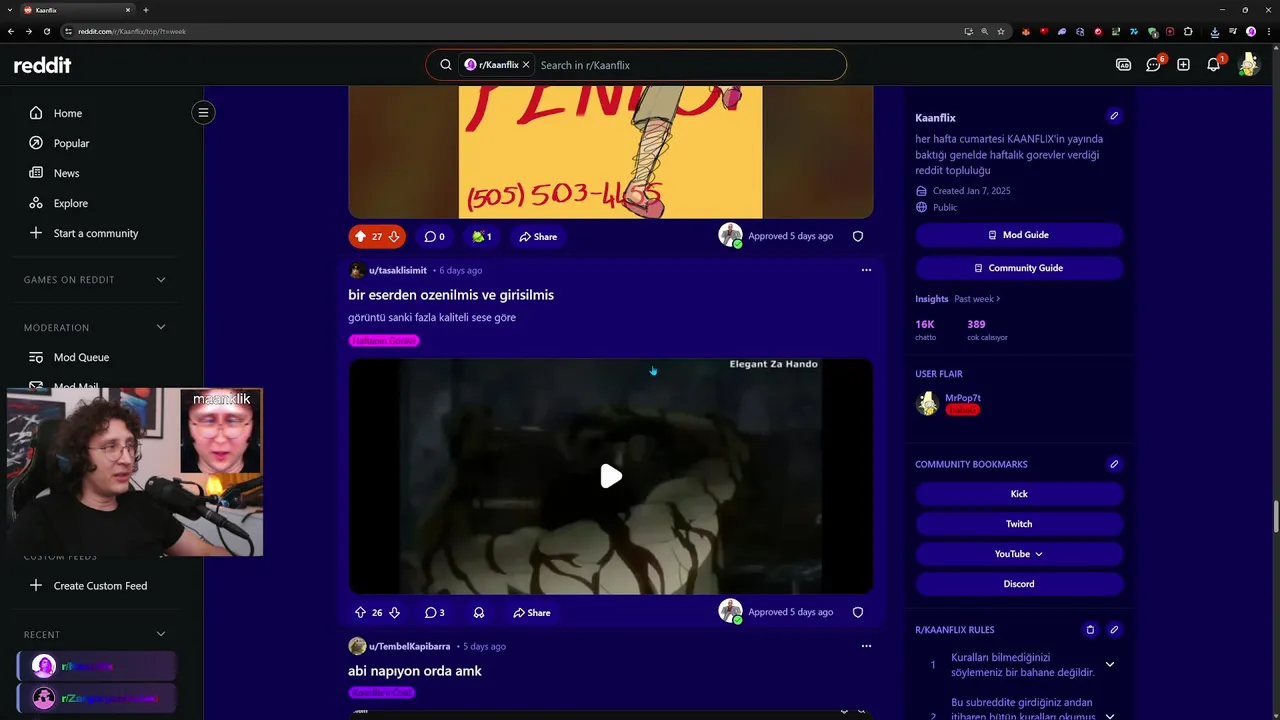The image size is (1280, 720).
Task: Open the Discord bookmark
Action: [1019, 584]
